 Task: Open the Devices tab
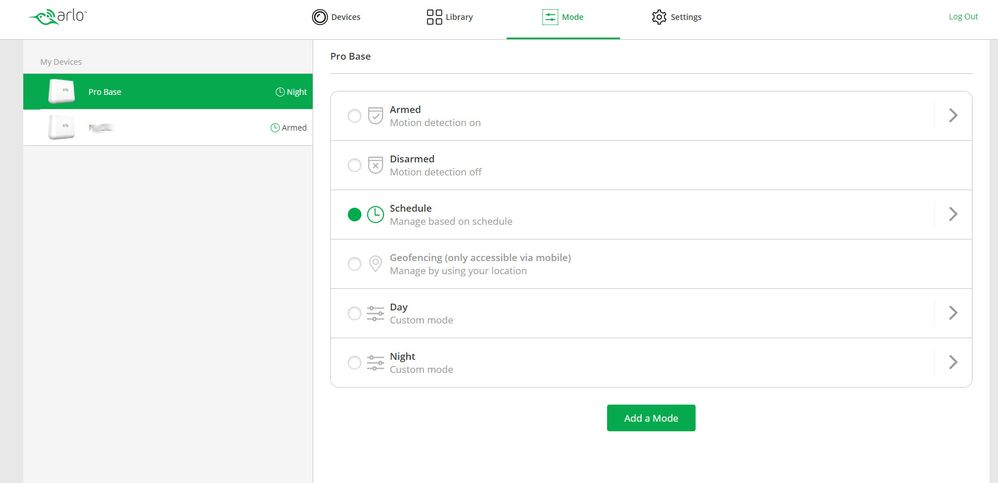[x=336, y=17]
